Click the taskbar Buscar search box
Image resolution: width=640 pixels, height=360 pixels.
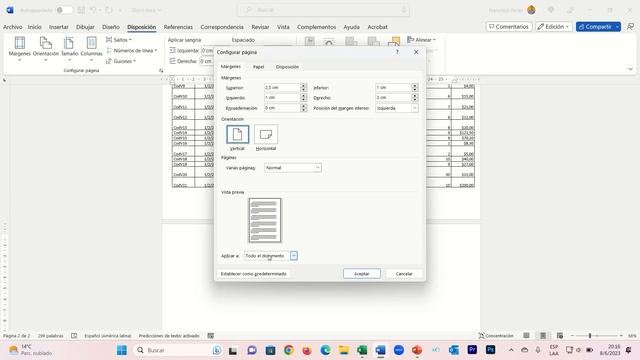[179, 350]
